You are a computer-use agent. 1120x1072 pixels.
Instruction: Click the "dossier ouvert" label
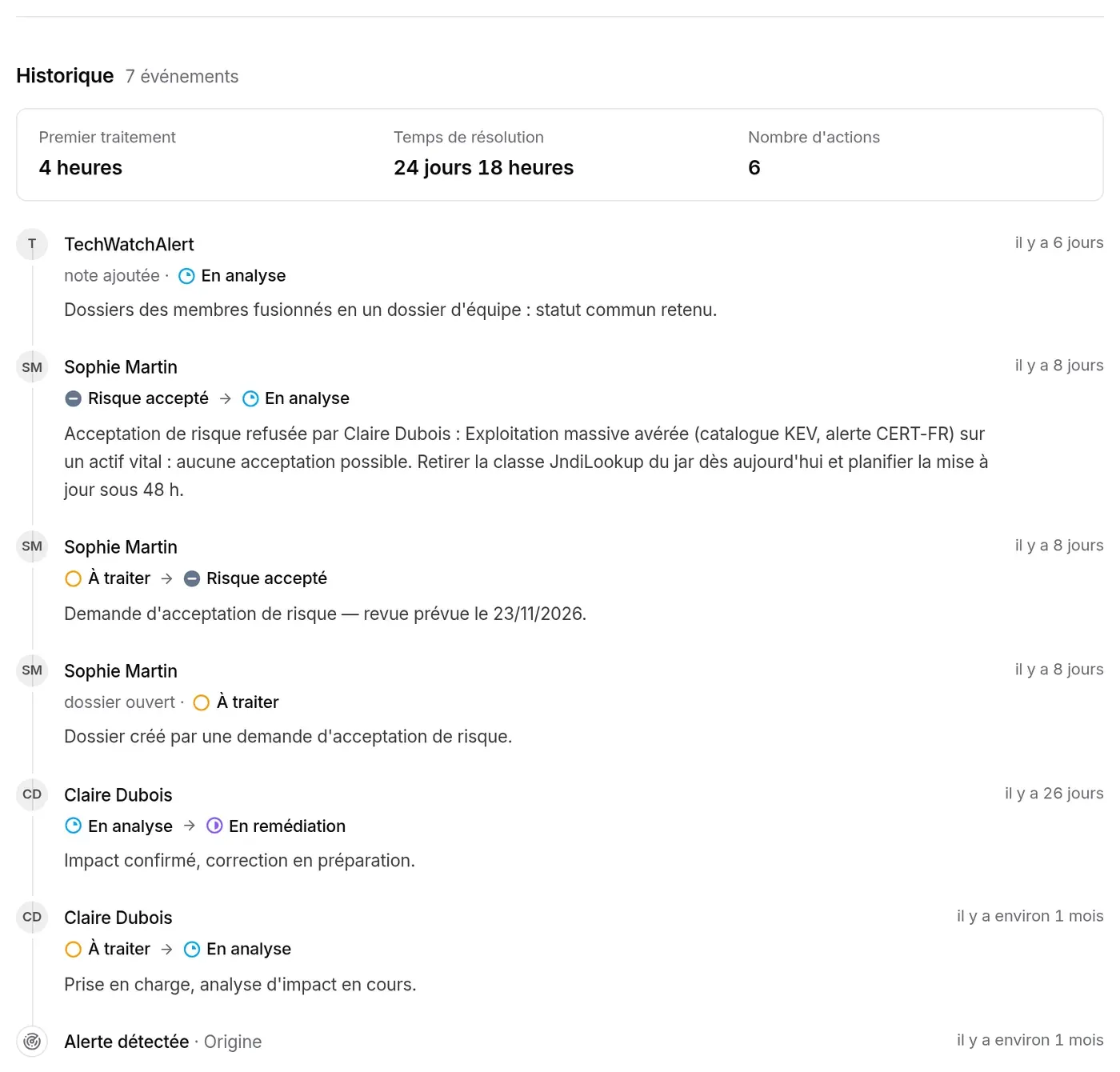click(x=119, y=702)
